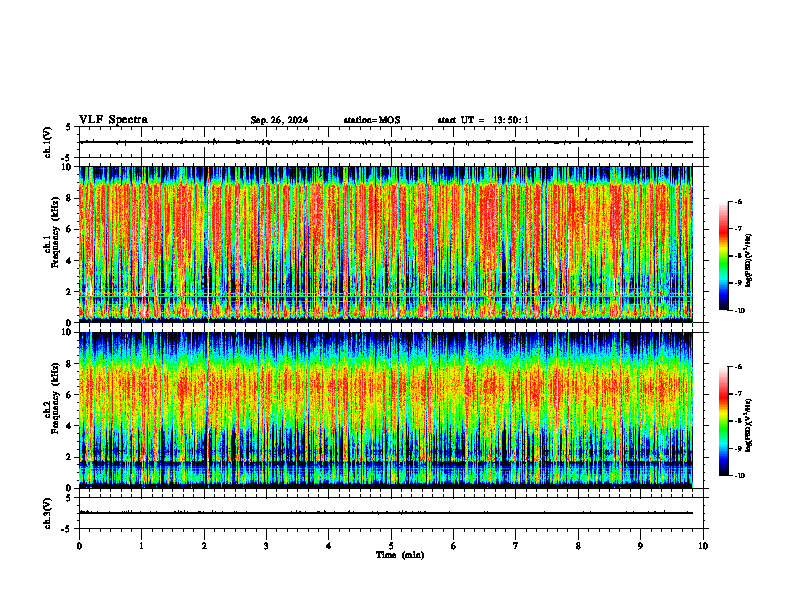Image resolution: width=792 pixels, height=612 pixels.
Task: Click time axis tick label "6"
Action: (454, 546)
